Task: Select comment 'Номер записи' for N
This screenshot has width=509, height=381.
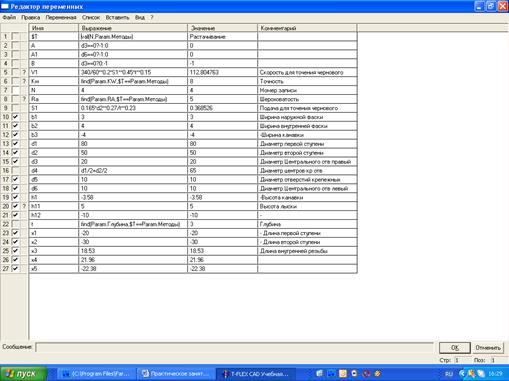Action: pos(307,90)
